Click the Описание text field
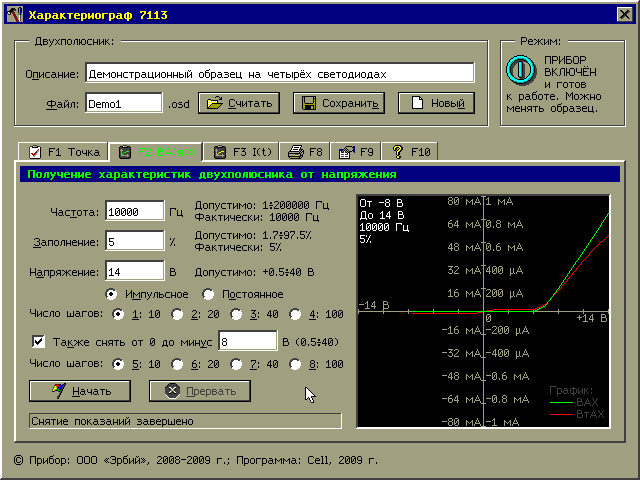Image resolution: width=640 pixels, height=480 pixels. pos(280,73)
